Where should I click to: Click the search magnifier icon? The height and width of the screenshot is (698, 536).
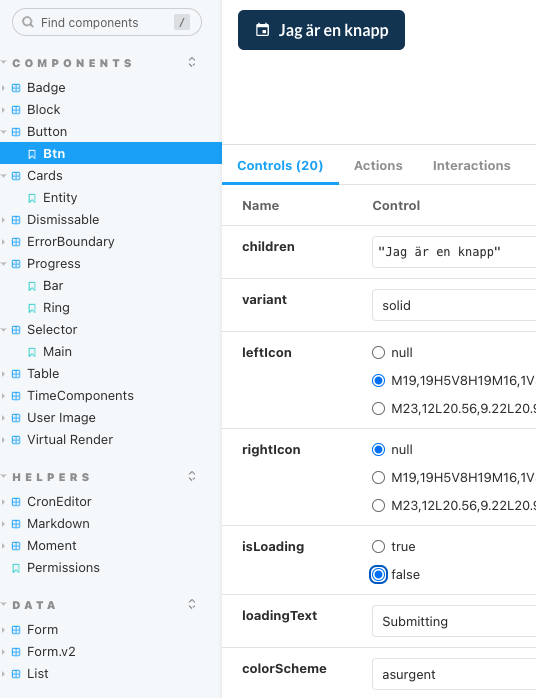click(28, 22)
